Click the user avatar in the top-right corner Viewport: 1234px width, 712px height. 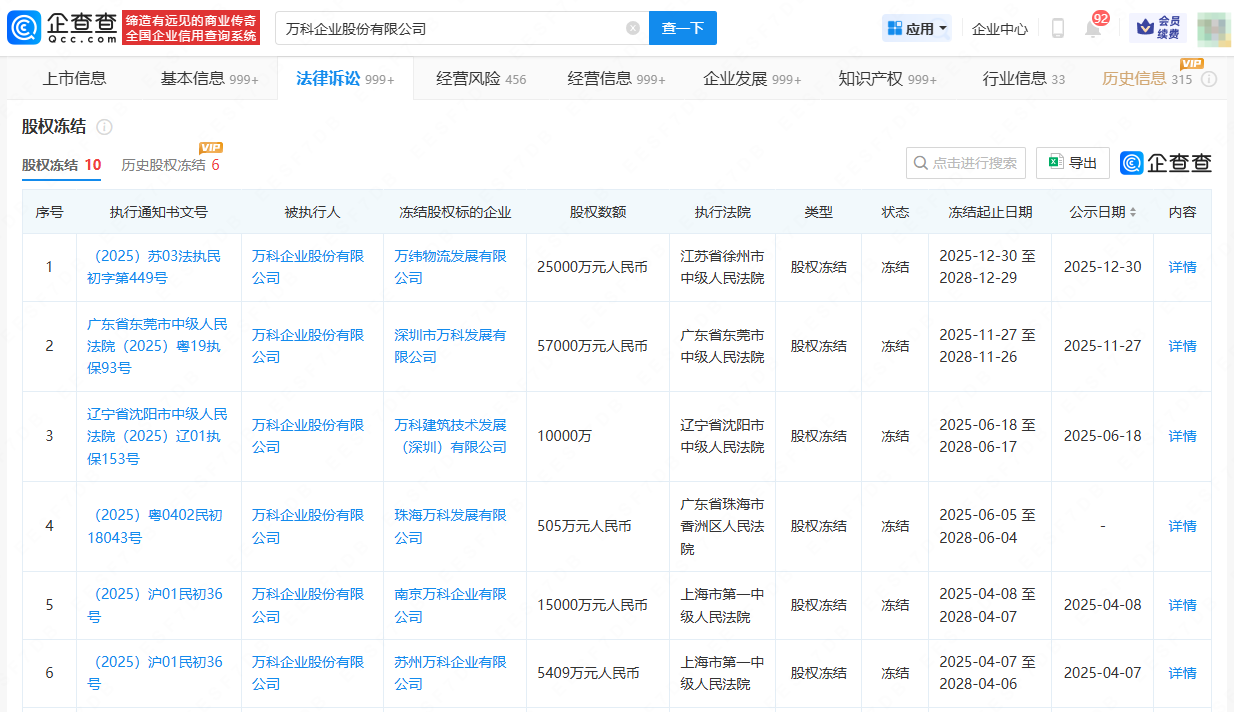(1214, 27)
